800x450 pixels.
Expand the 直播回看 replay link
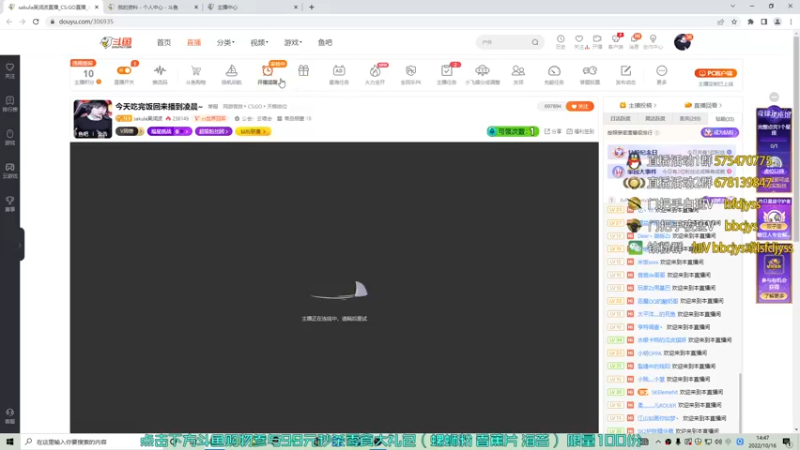pos(704,105)
